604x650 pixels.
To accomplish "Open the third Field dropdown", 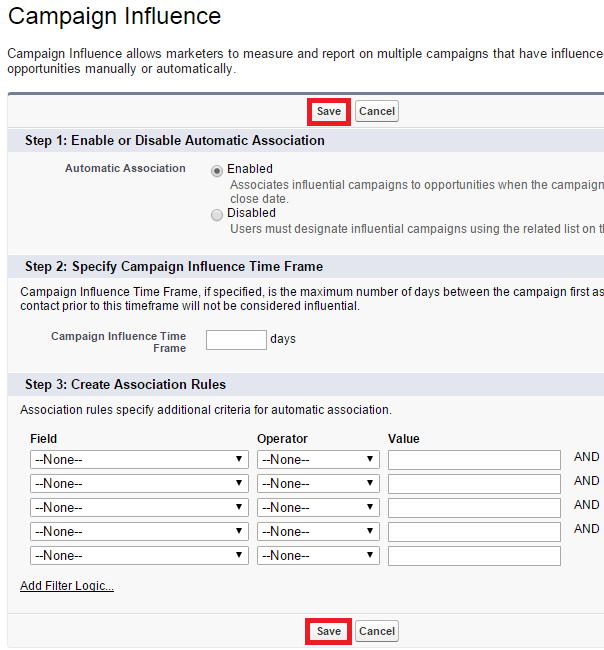I will click(139, 508).
